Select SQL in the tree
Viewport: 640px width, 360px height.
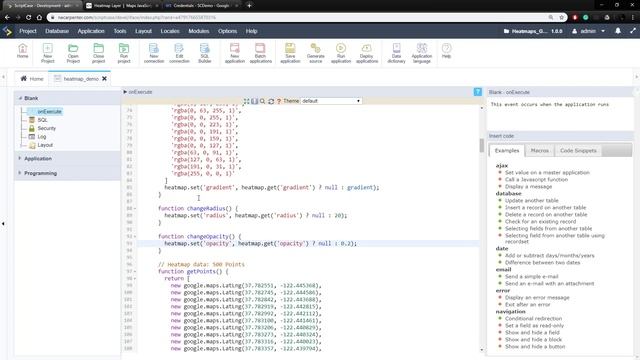pyautogui.click(x=42, y=120)
